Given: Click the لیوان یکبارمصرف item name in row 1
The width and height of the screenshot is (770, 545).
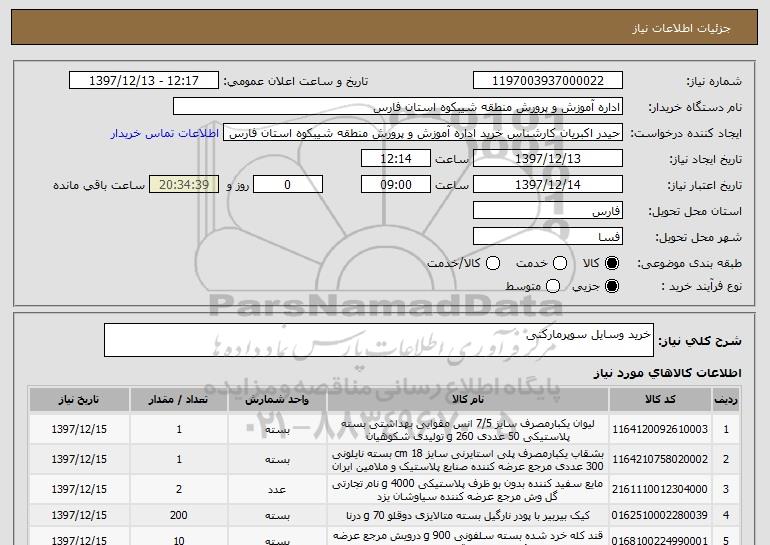Looking at the screenshot, I should tap(468, 430).
